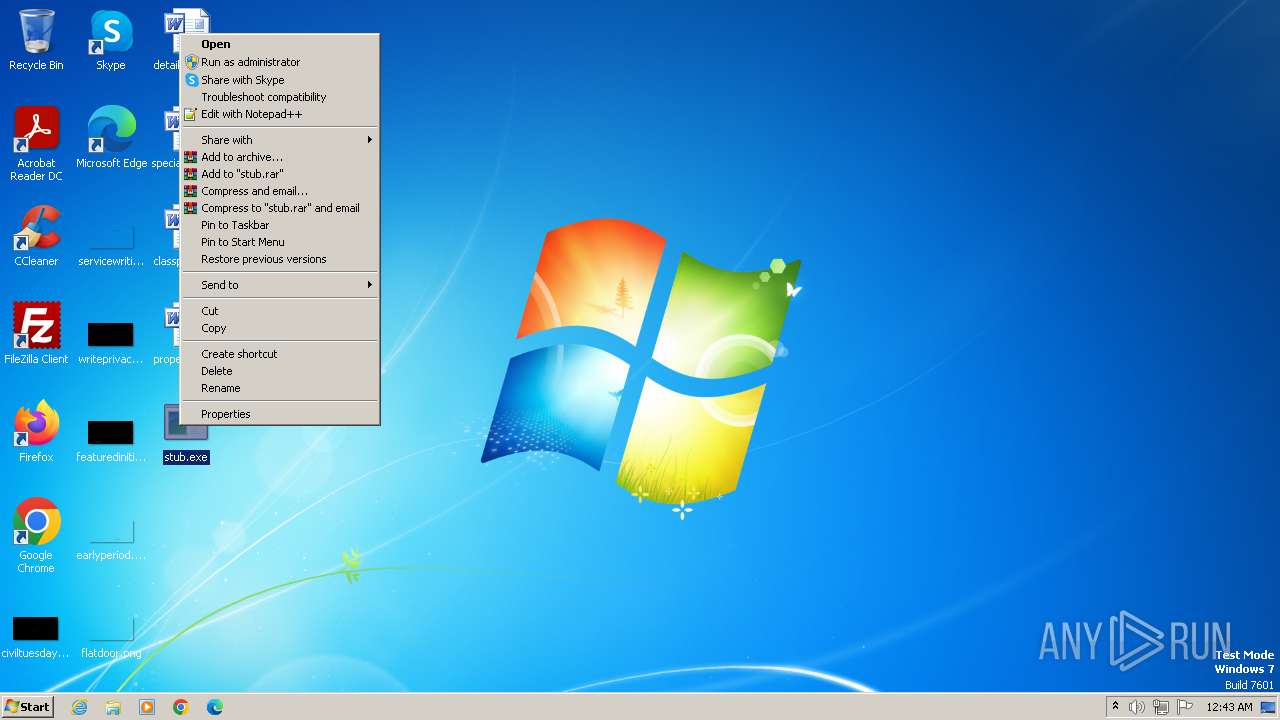Click the volume speaker tray icon
1280x720 pixels.
[1137, 707]
